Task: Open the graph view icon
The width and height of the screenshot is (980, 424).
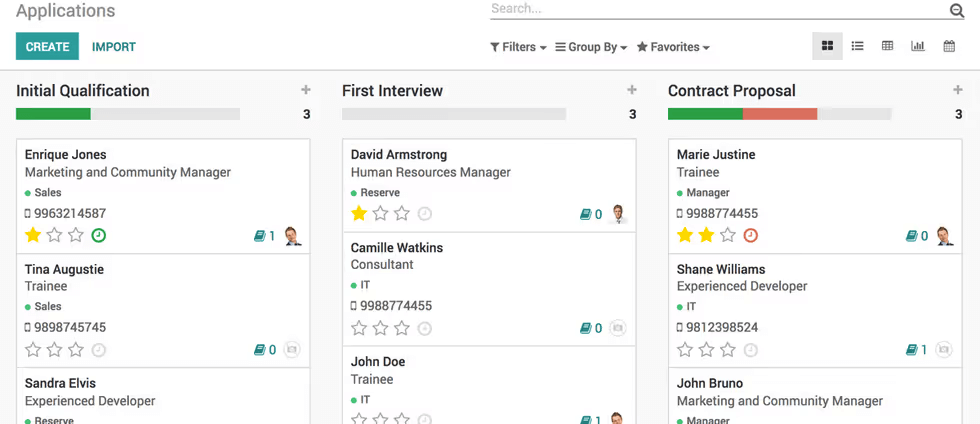Action: [918, 46]
